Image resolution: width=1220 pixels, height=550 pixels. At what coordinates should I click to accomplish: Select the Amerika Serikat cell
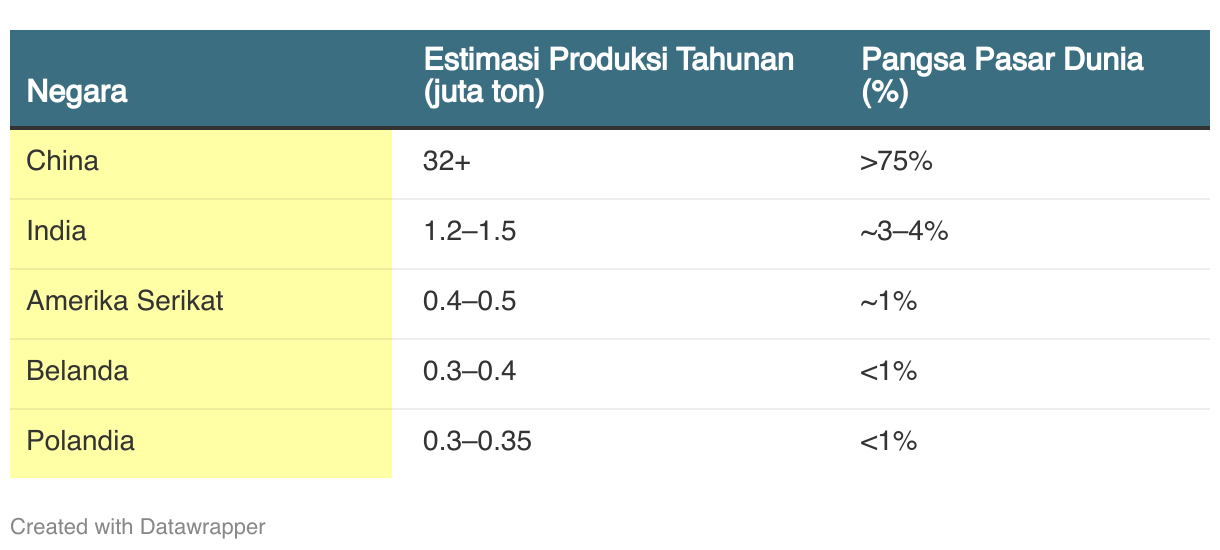(201, 303)
